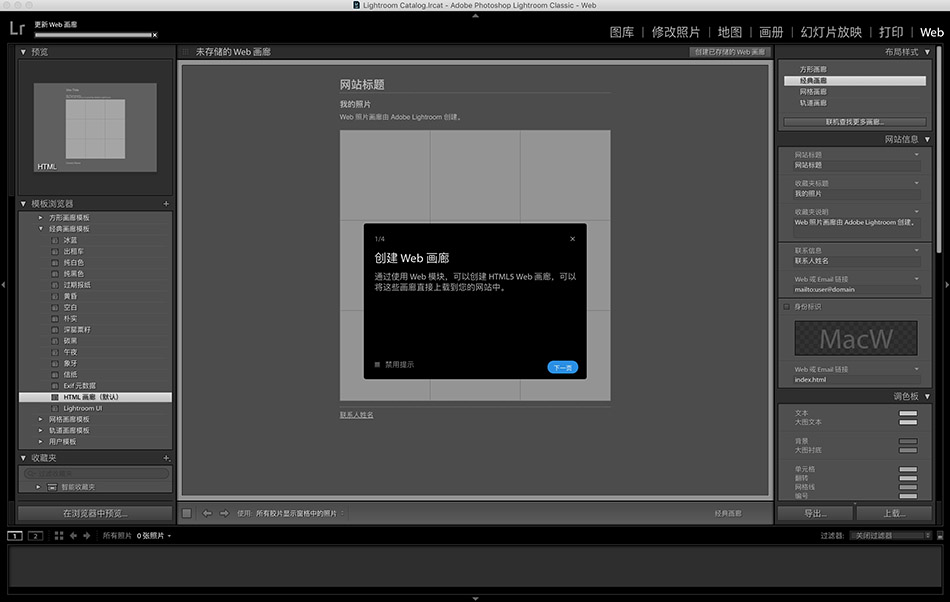Switch to the 幻灯片放映 module
Image resolution: width=950 pixels, height=602 pixels.
pos(831,32)
